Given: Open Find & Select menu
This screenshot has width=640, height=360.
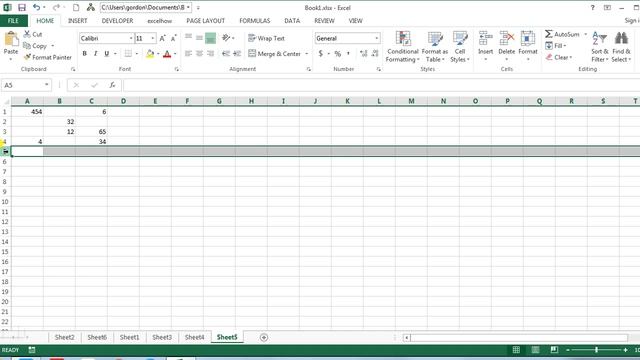Looking at the screenshot, I should point(621,47).
